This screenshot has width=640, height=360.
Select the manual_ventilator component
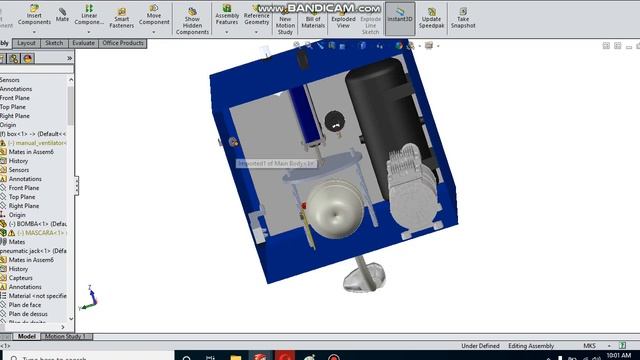33,143
